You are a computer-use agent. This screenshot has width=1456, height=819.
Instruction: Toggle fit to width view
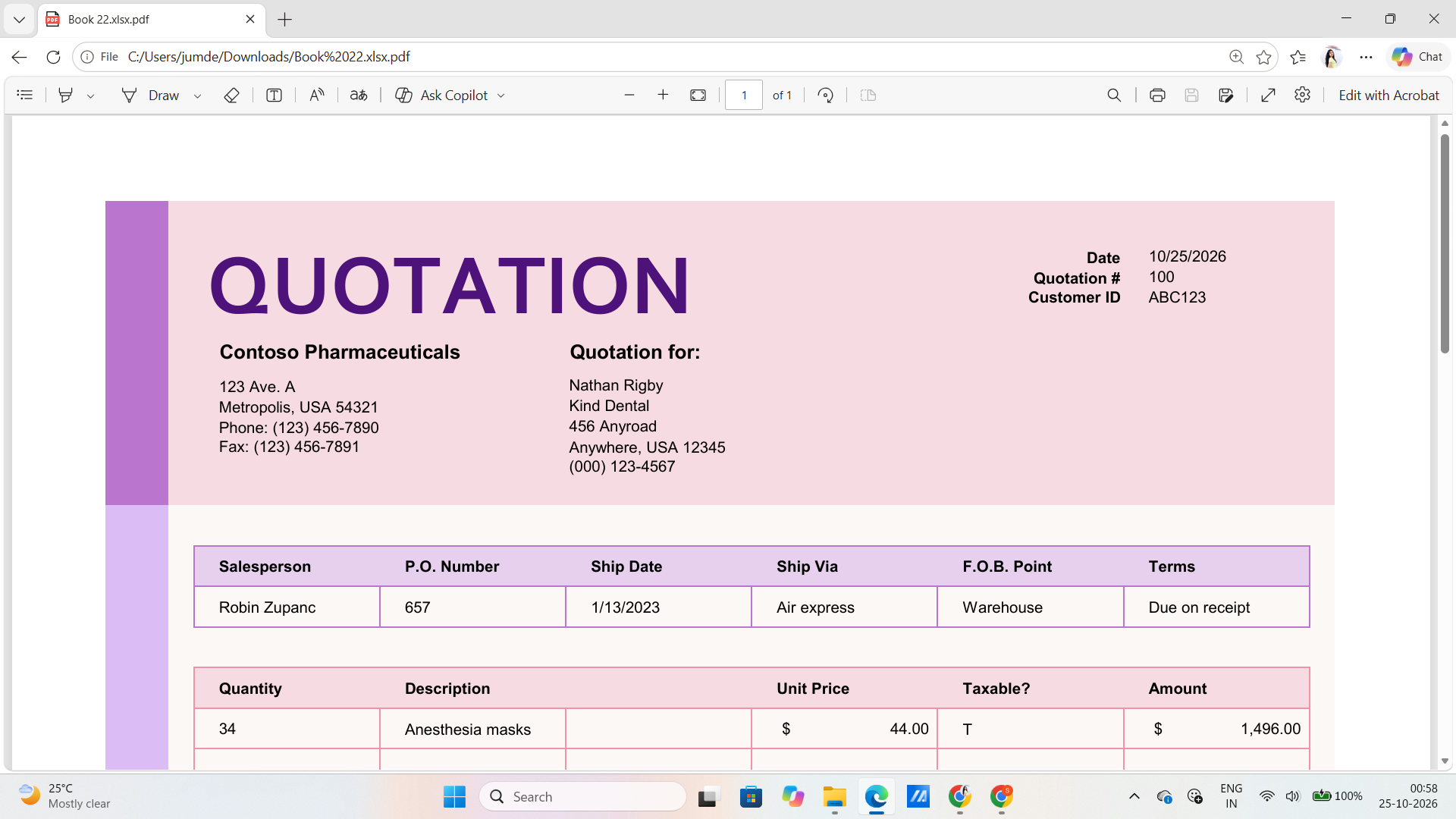698,95
